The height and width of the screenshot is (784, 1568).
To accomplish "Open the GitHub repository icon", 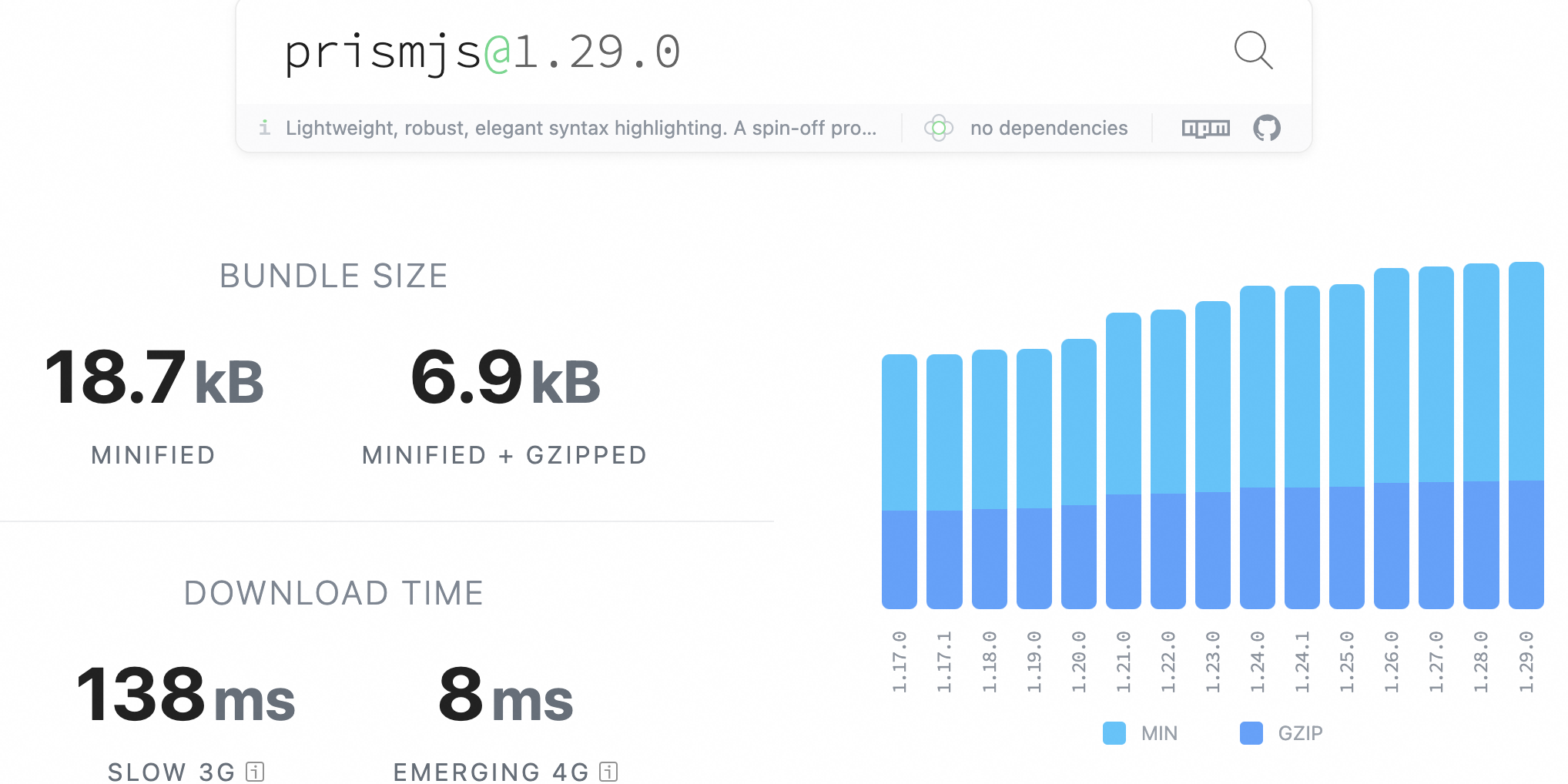I will click(x=1267, y=128).
